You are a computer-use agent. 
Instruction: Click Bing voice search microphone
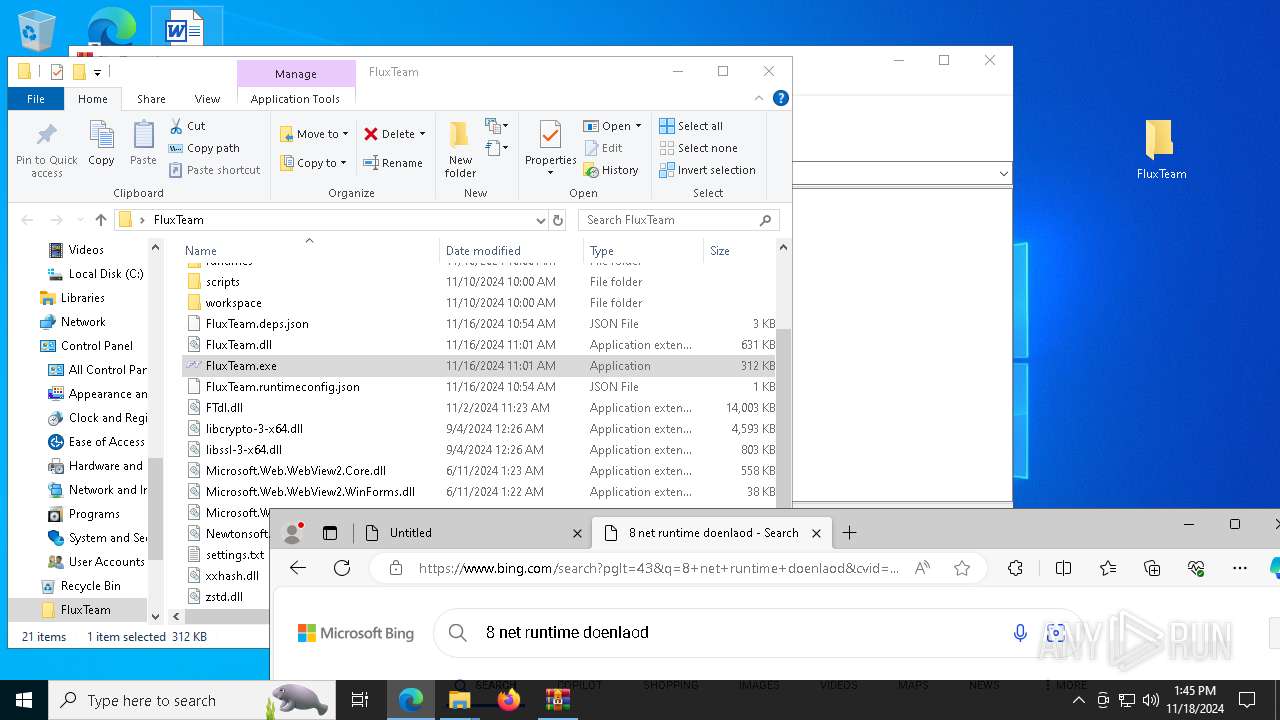point(1020,633)
